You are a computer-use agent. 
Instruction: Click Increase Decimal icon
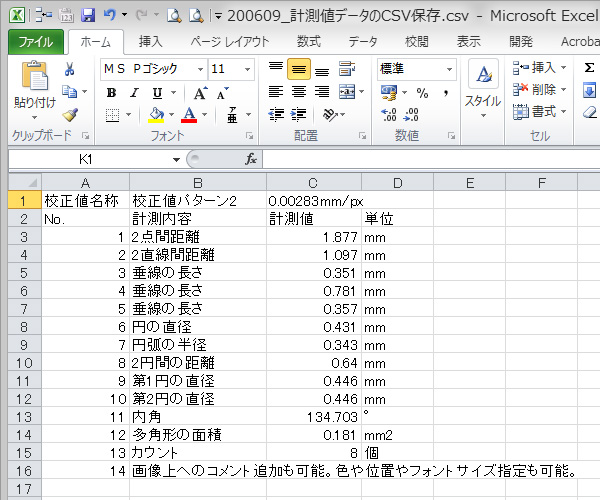point(389,114)
